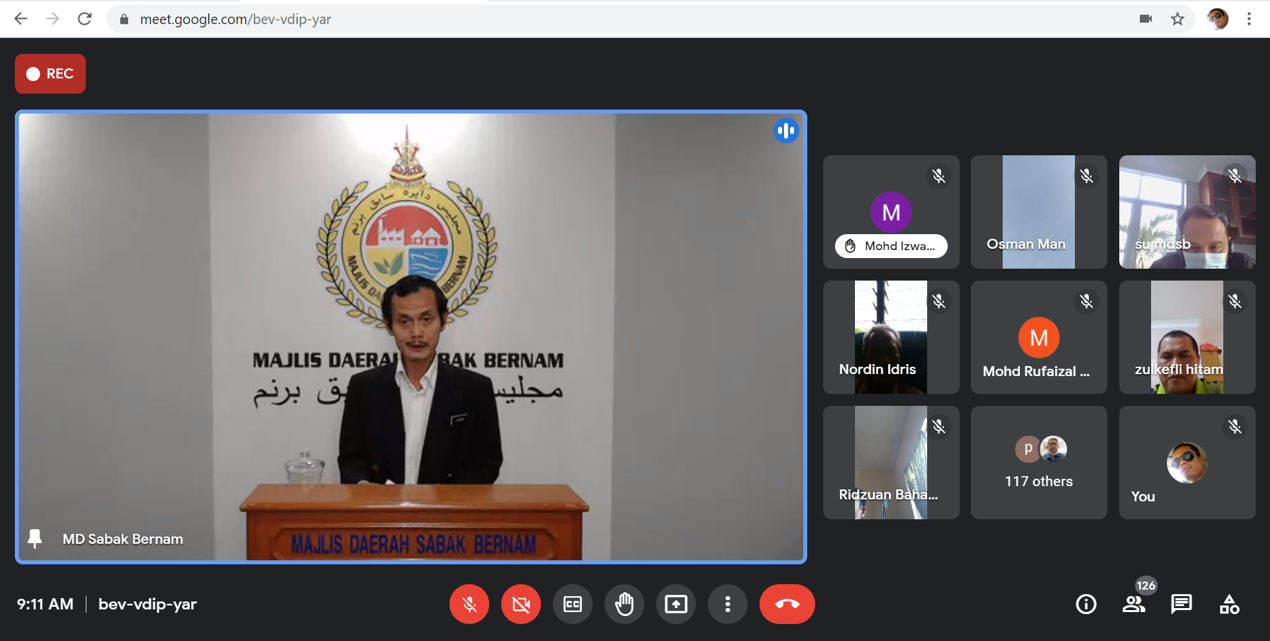Select the Mohd Izwa... participant tile
Viewport: 1270px width, 641px height.
(x=891, y=212)
